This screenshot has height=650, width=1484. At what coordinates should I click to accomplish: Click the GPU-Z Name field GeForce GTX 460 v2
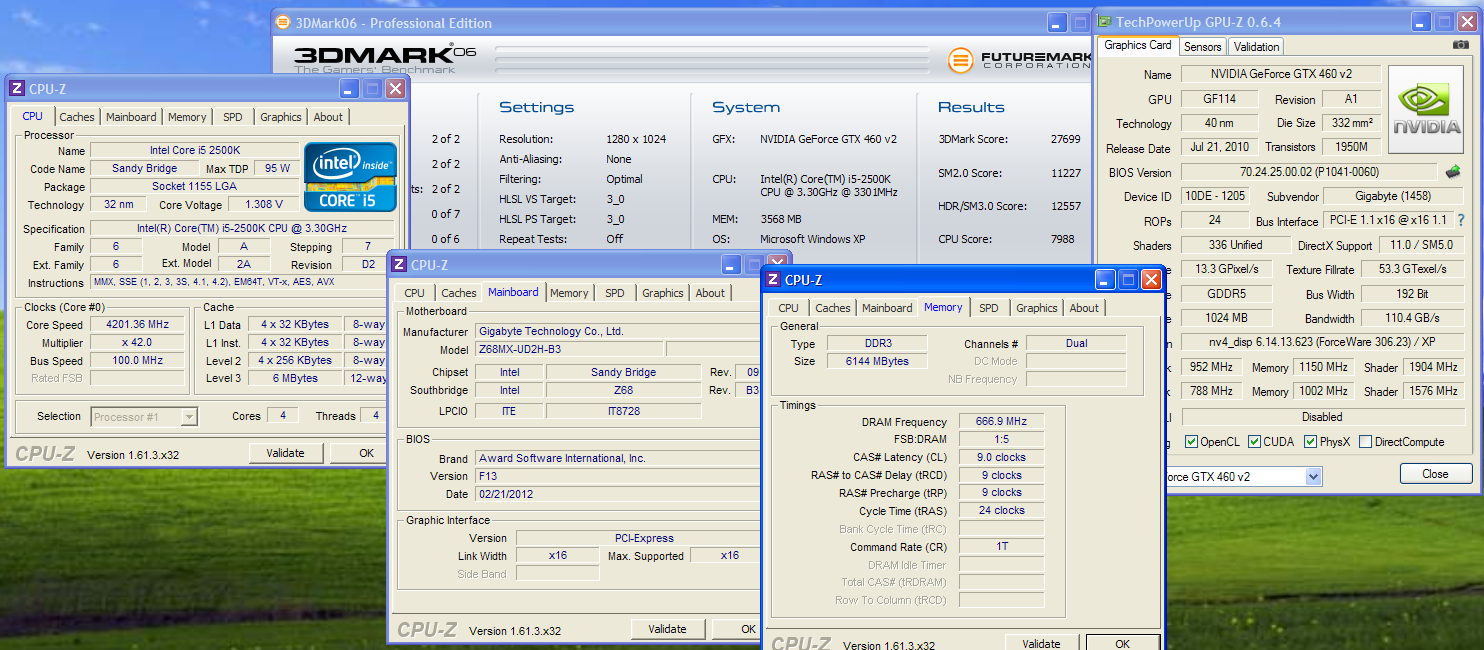point(1281,75)
